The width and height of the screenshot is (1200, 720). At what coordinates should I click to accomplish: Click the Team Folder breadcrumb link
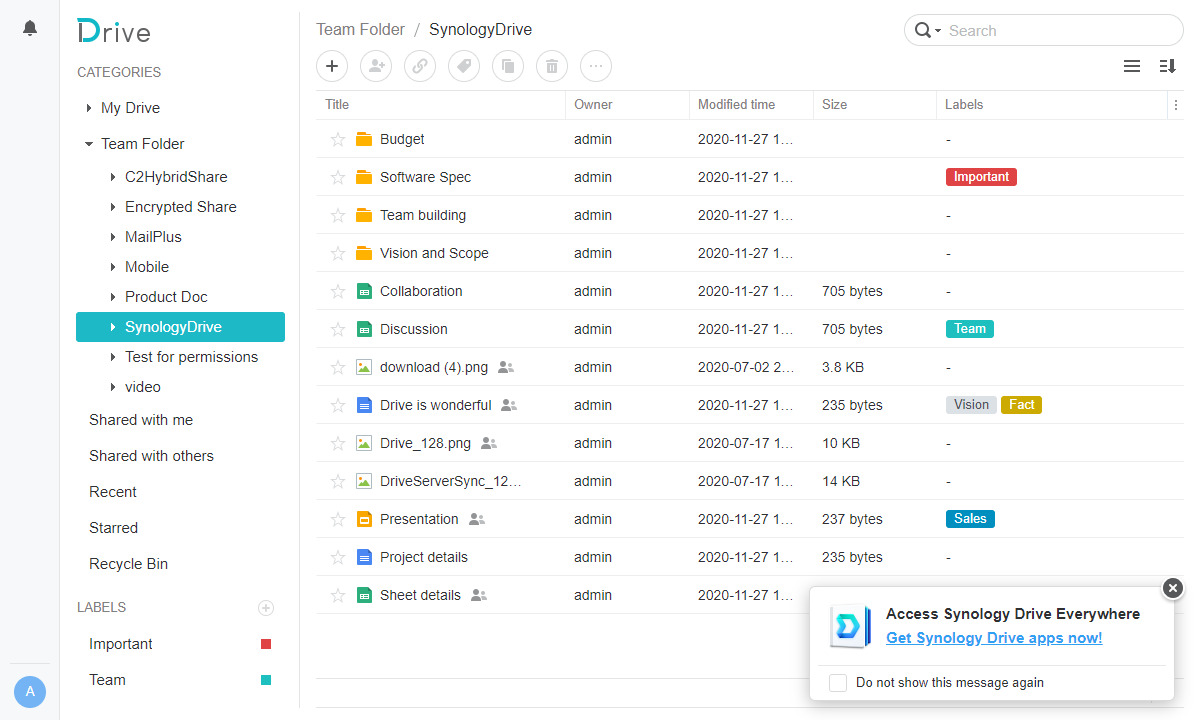[361, 29]
